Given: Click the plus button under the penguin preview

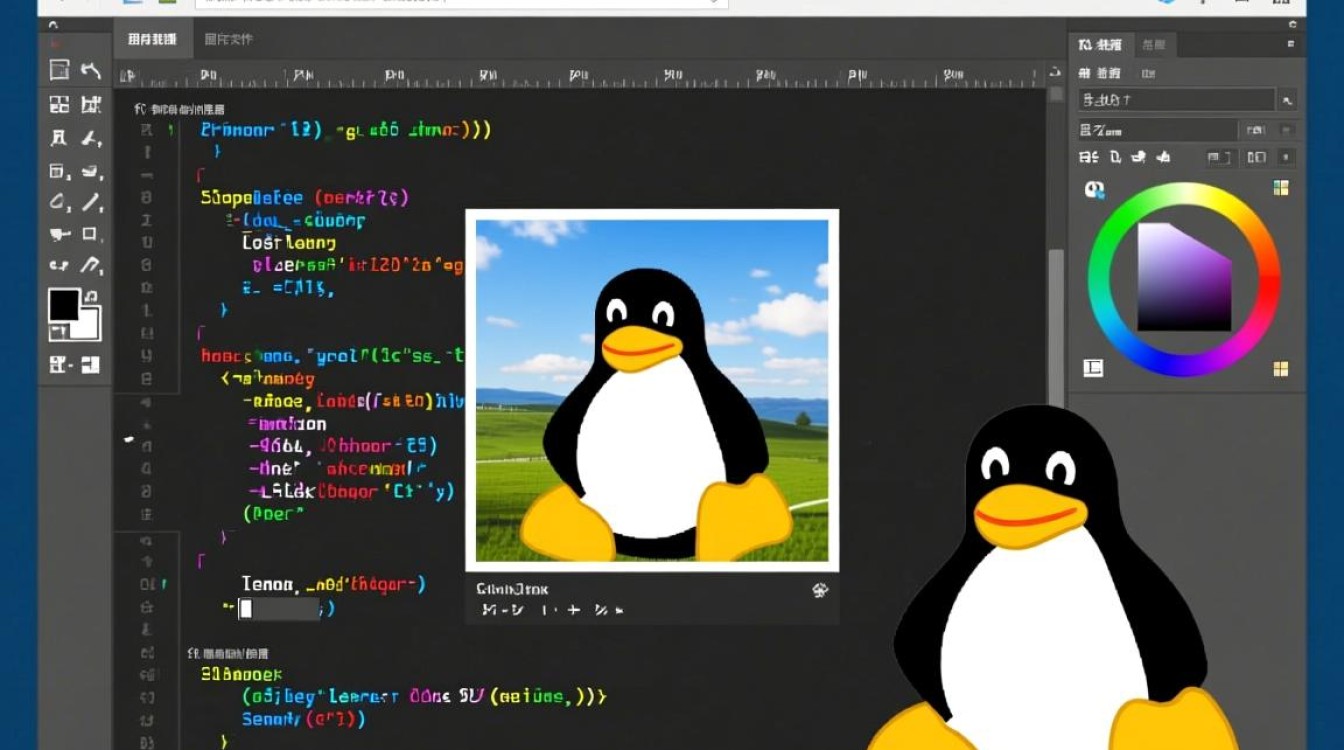Looking at the screenshot, I should tap(573, 609).
